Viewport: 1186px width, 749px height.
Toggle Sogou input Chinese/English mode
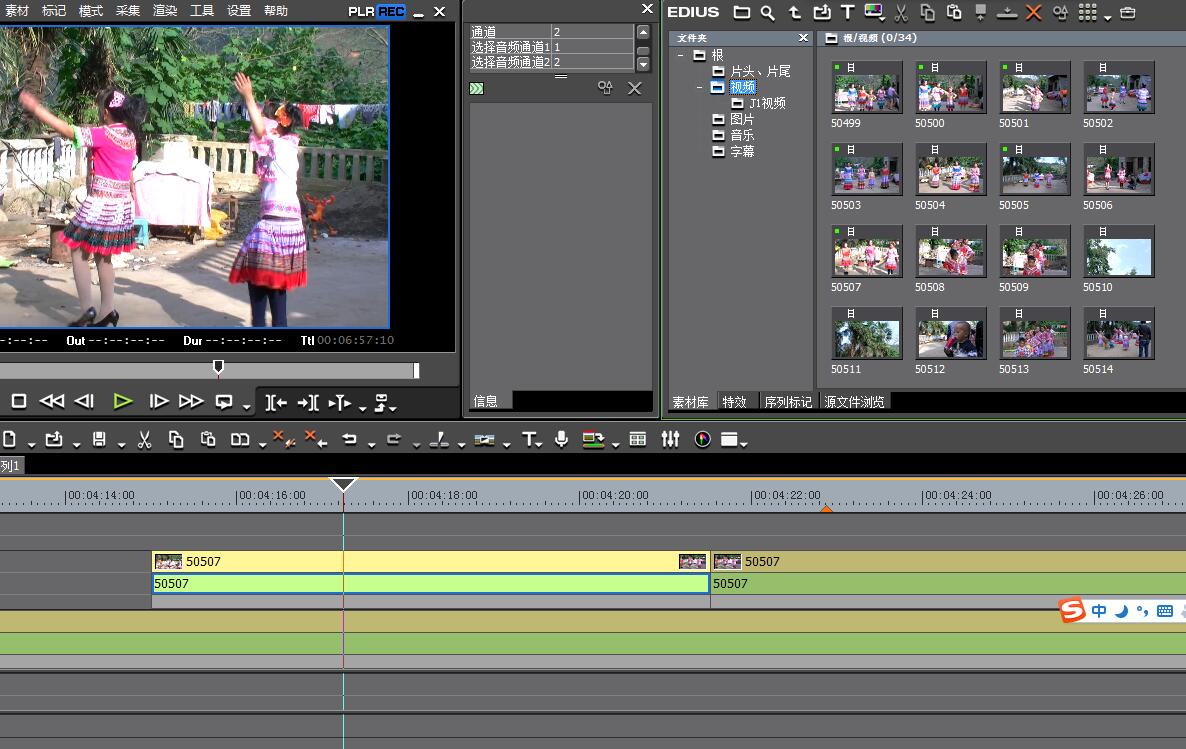(1099, 611)
